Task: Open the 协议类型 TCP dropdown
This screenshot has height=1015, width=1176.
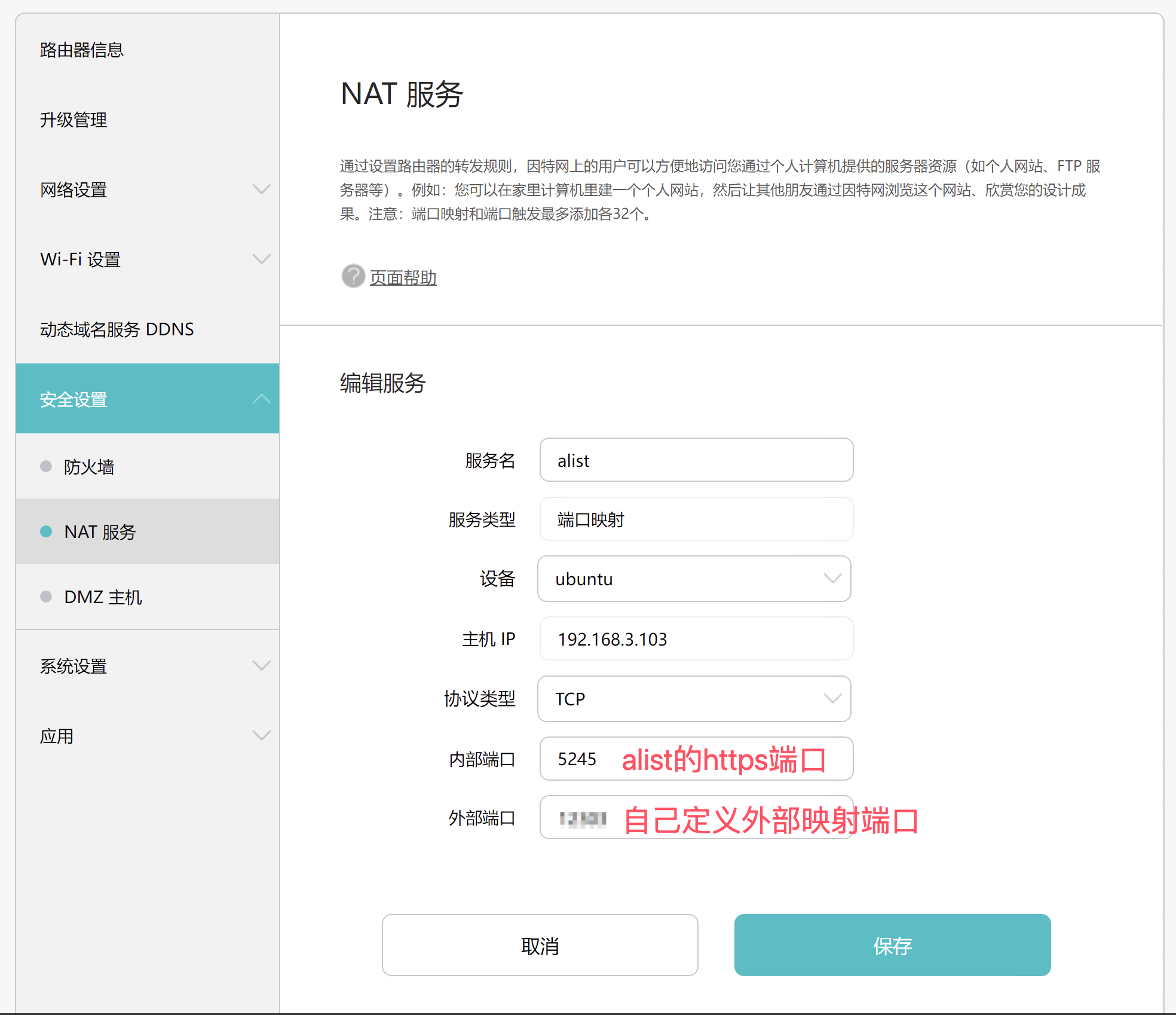Action: click(x=694, y=699)
